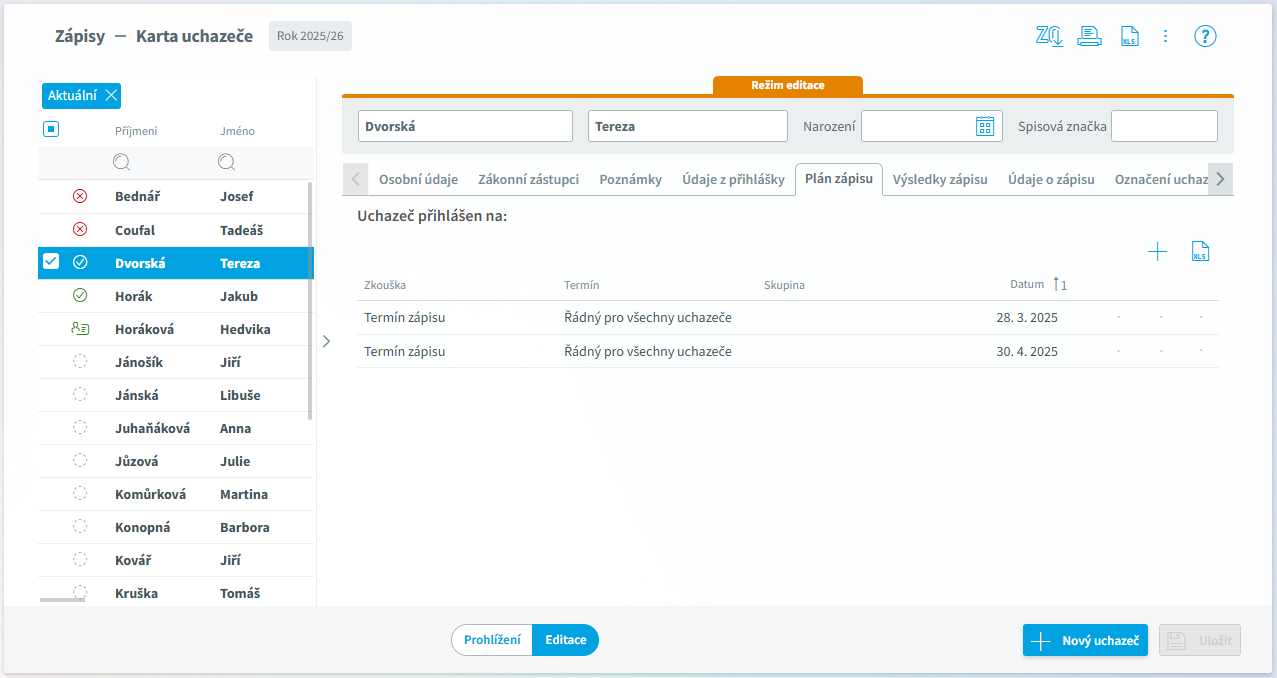Click the applicant list vertical scrollbar

pos(310,300)
